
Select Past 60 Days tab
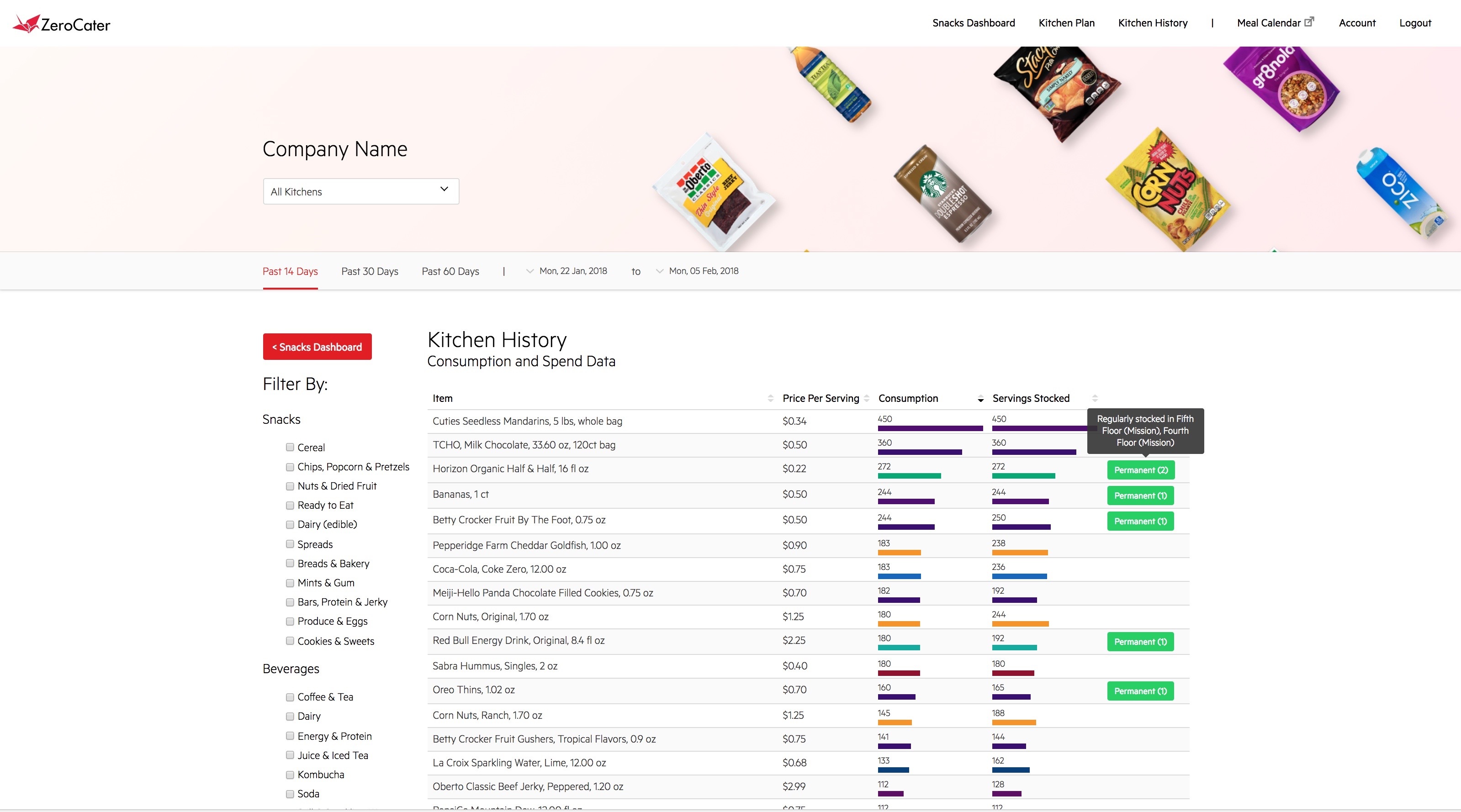(450, 271)
